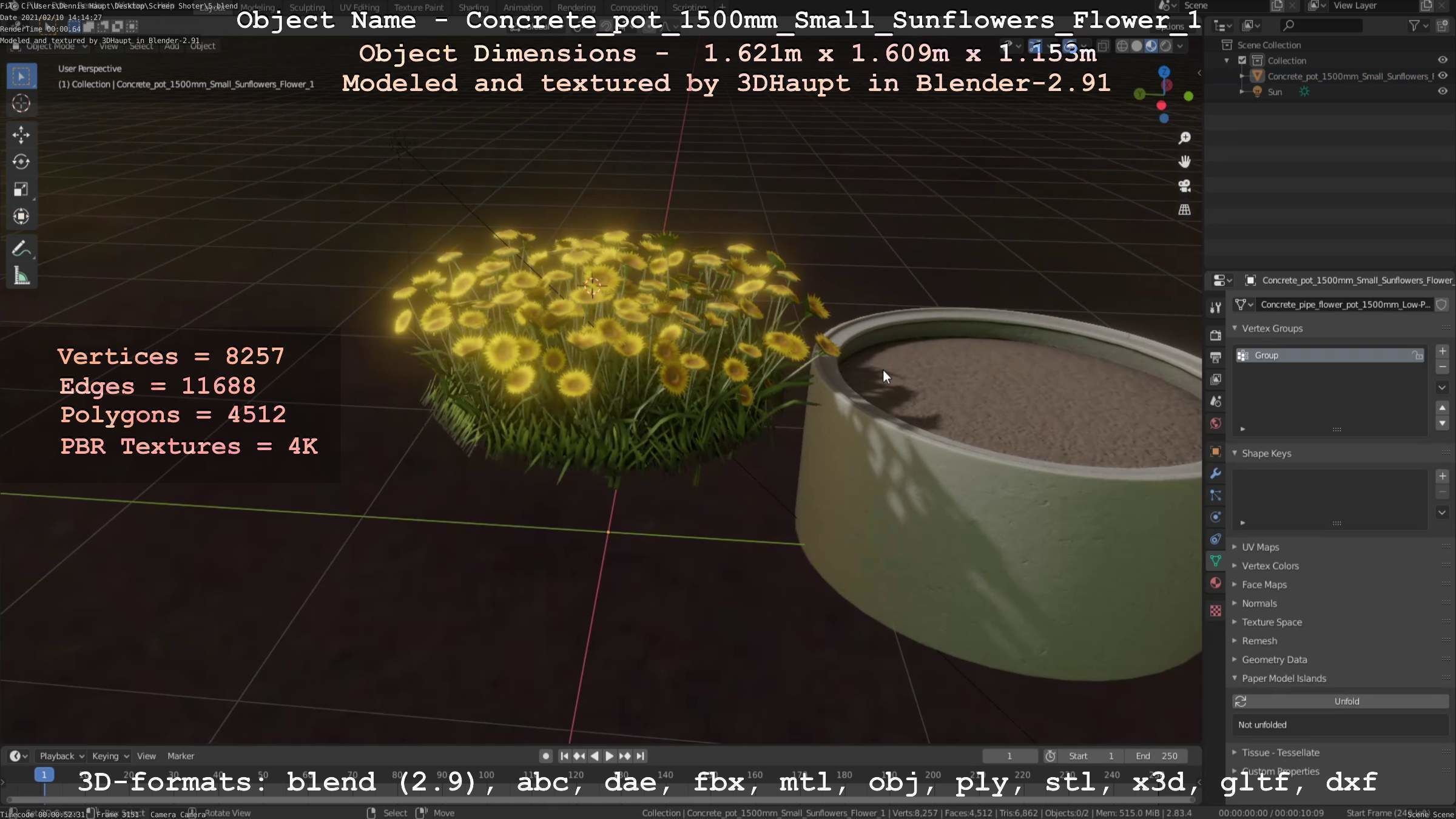
Task: Click the pan view hand icon
Action: [x=1184, y=162]
